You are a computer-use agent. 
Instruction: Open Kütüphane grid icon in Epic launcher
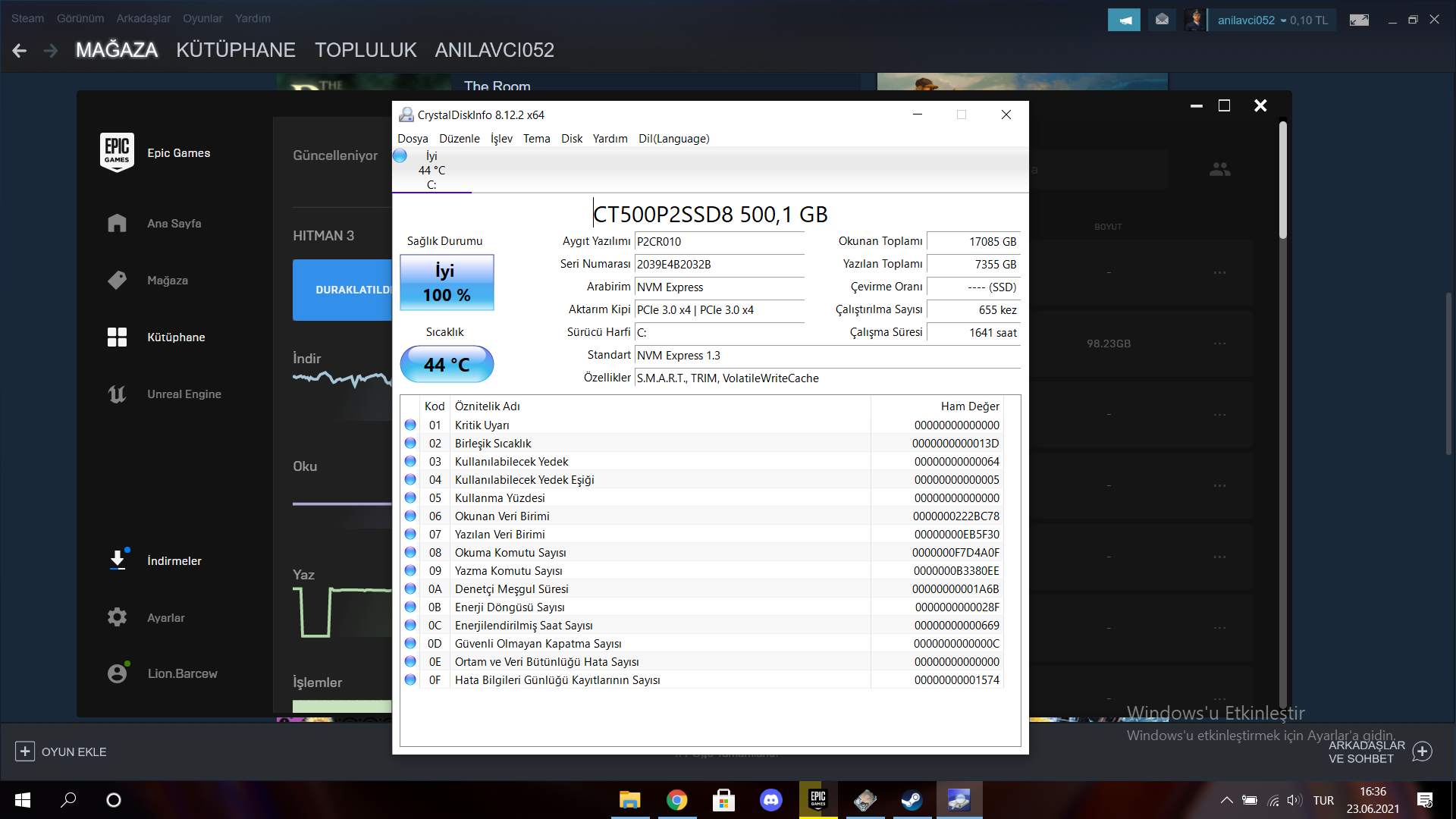117,337
